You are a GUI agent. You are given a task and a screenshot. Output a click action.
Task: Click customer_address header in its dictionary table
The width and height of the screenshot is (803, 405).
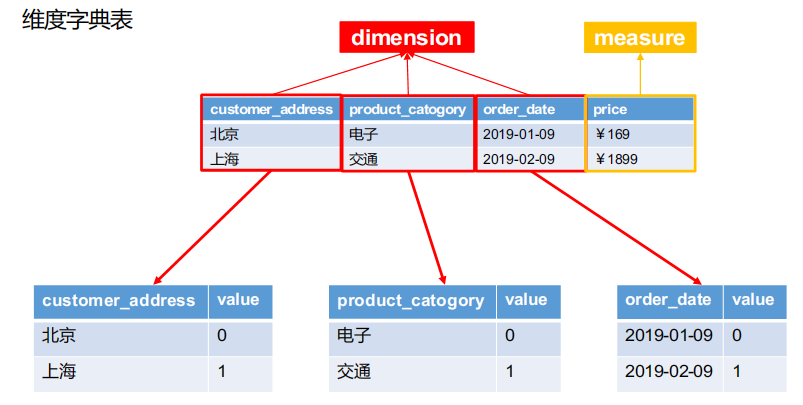tap(121, 302)
